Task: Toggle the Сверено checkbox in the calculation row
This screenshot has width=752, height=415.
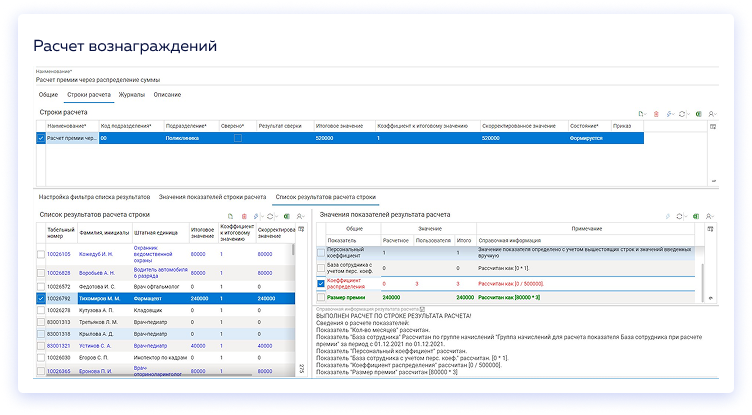Action: [x=237, y=138]
